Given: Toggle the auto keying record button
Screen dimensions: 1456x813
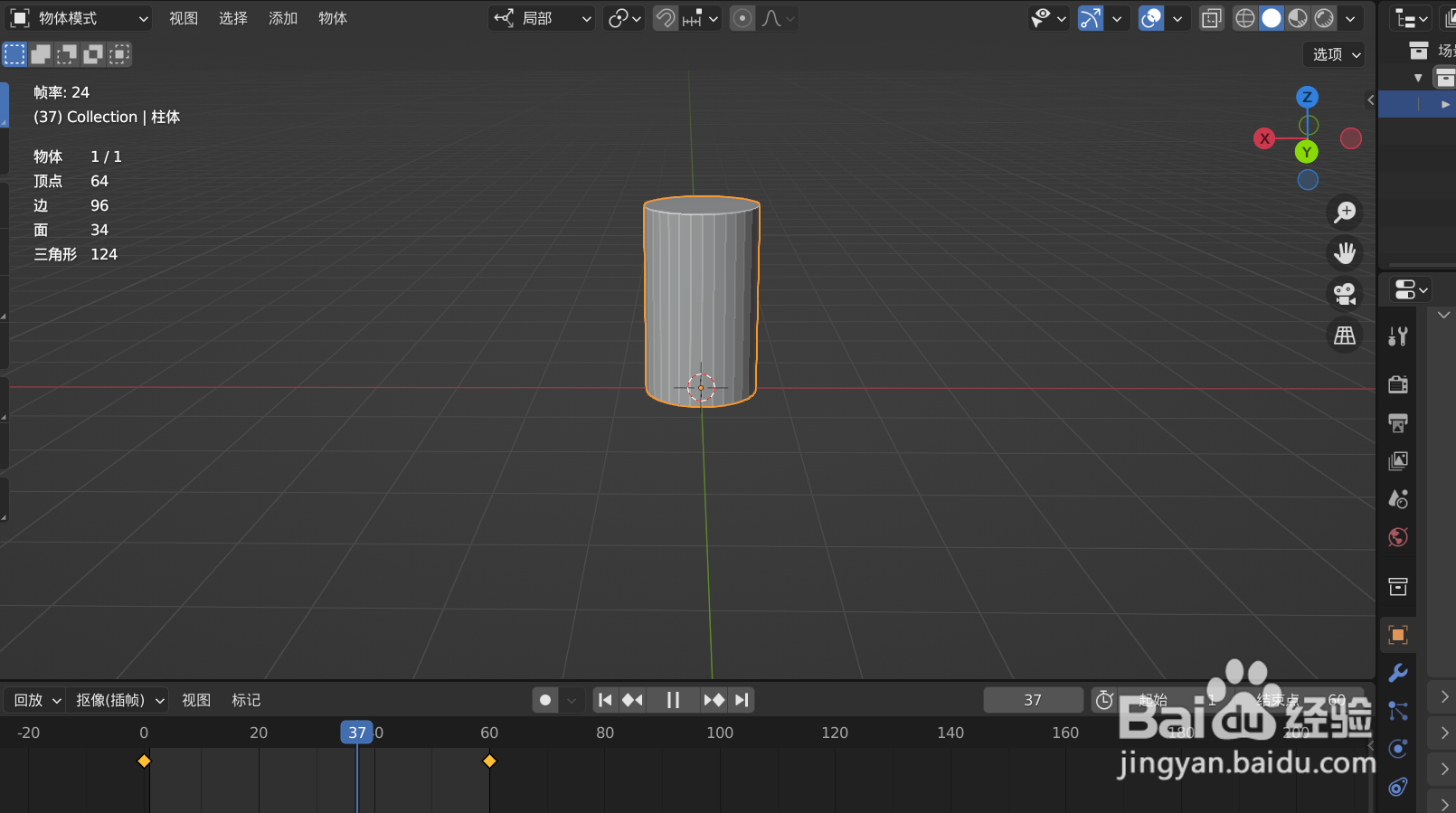Looking at the screenshot, I should click(545, 700).
